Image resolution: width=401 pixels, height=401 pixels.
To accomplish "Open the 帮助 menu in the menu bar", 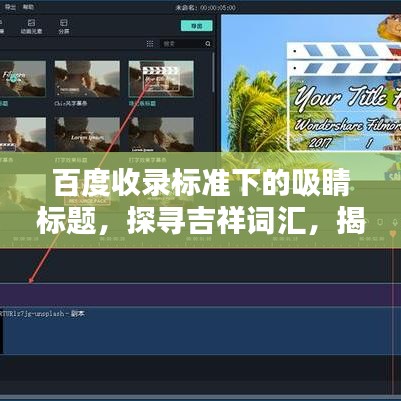I will (x=28, y=6).
